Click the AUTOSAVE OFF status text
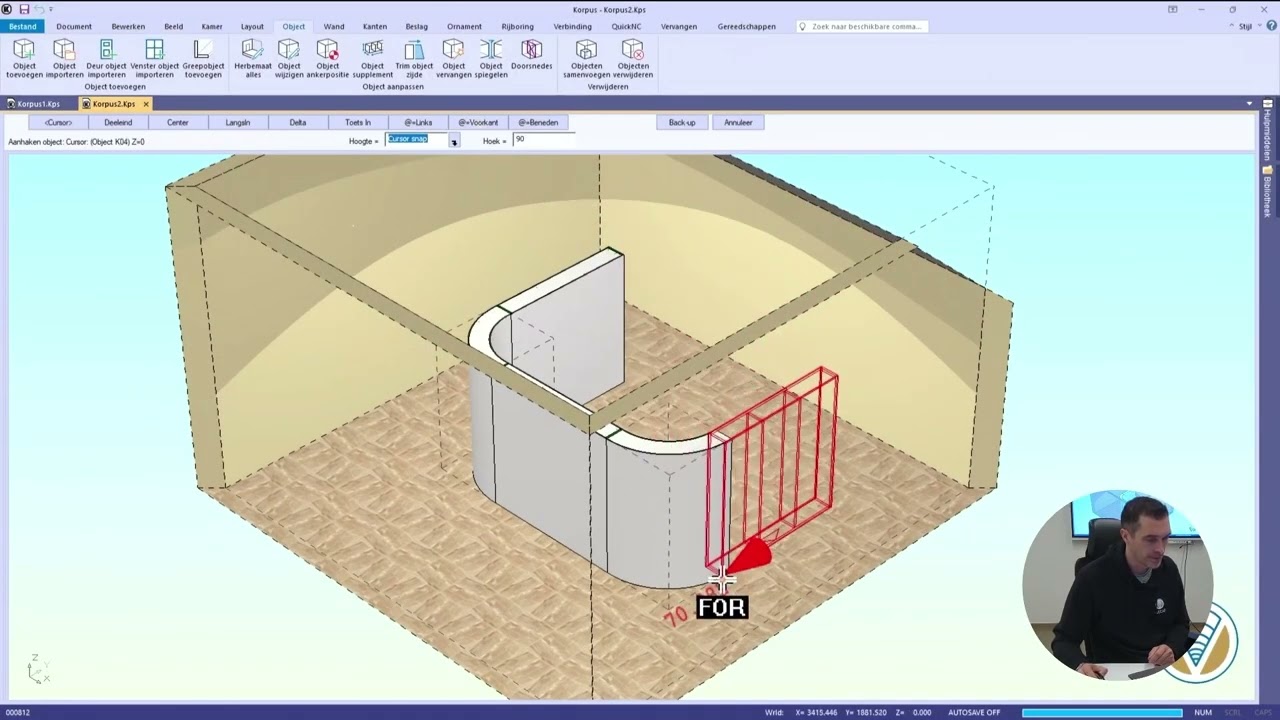 pyautogui.click(x=974, y=712)
